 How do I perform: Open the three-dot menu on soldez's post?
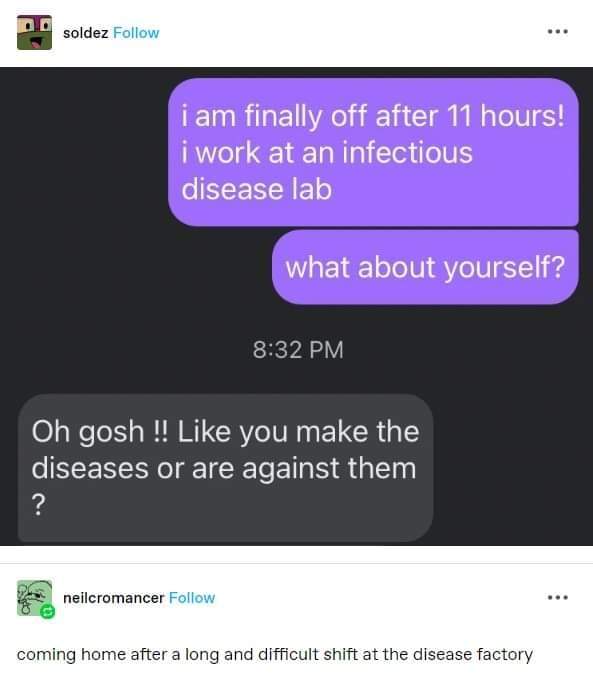558,32
